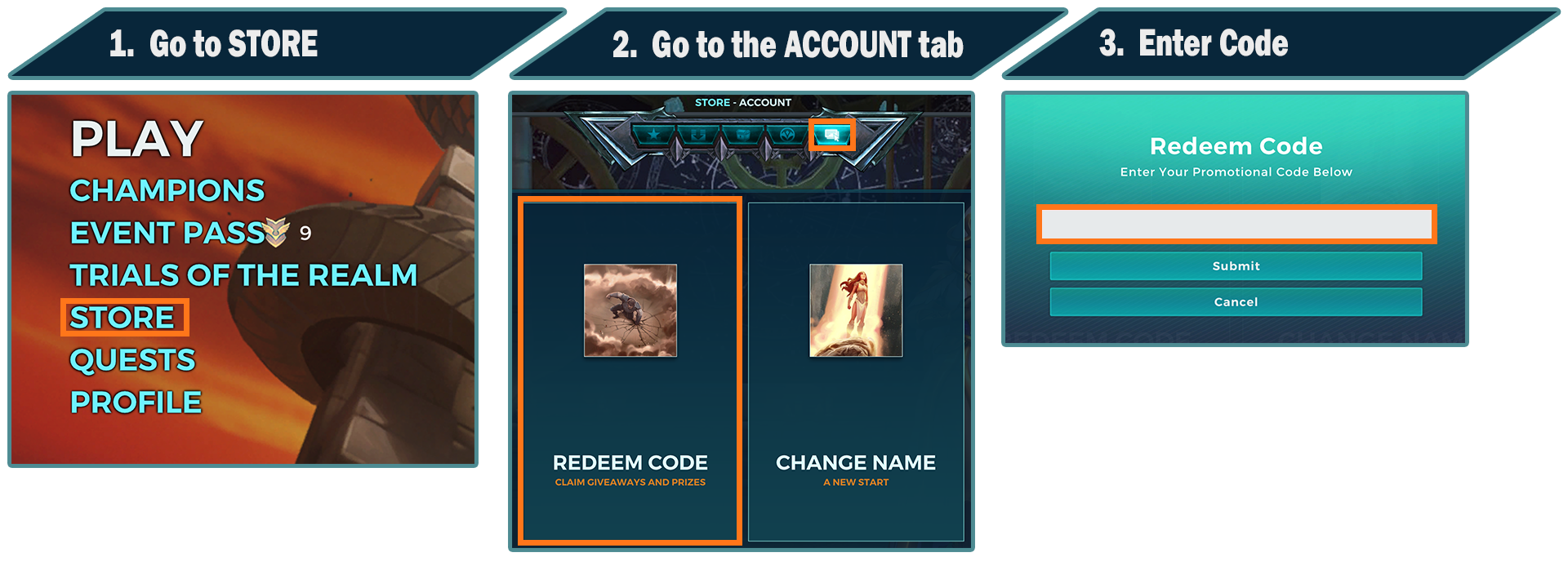This screenshot has width=1568, height=566.
Task: Submit the redeem code dialog
Action: pos(1236,266)
